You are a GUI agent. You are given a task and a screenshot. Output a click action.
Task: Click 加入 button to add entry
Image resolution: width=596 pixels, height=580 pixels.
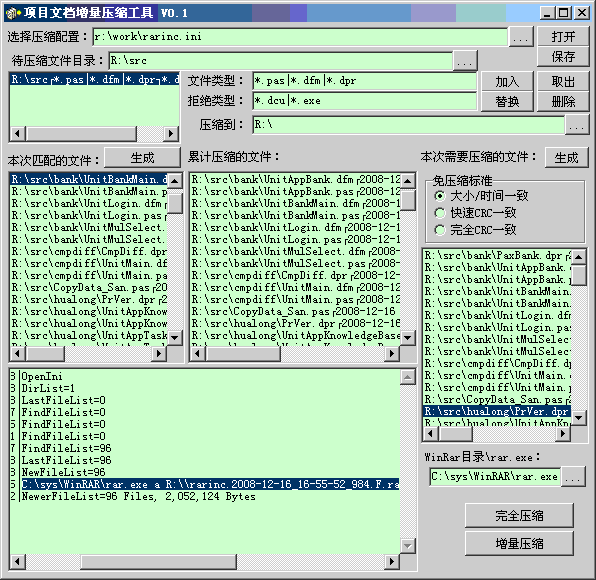[507, 81]
